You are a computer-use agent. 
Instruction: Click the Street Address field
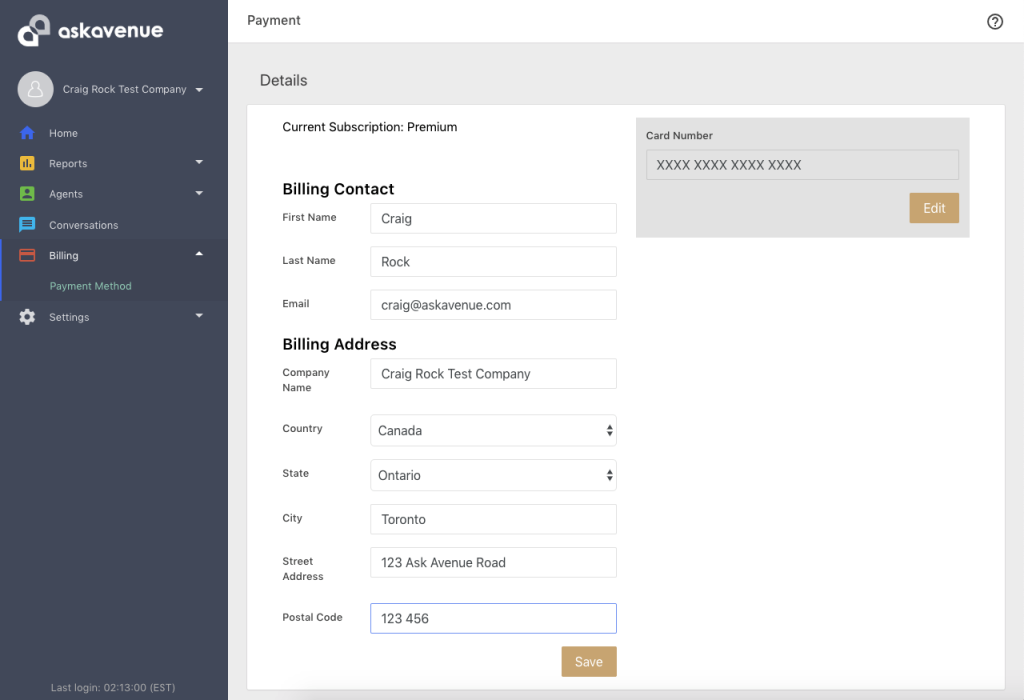pyautogui.click(x=493, y=562)
